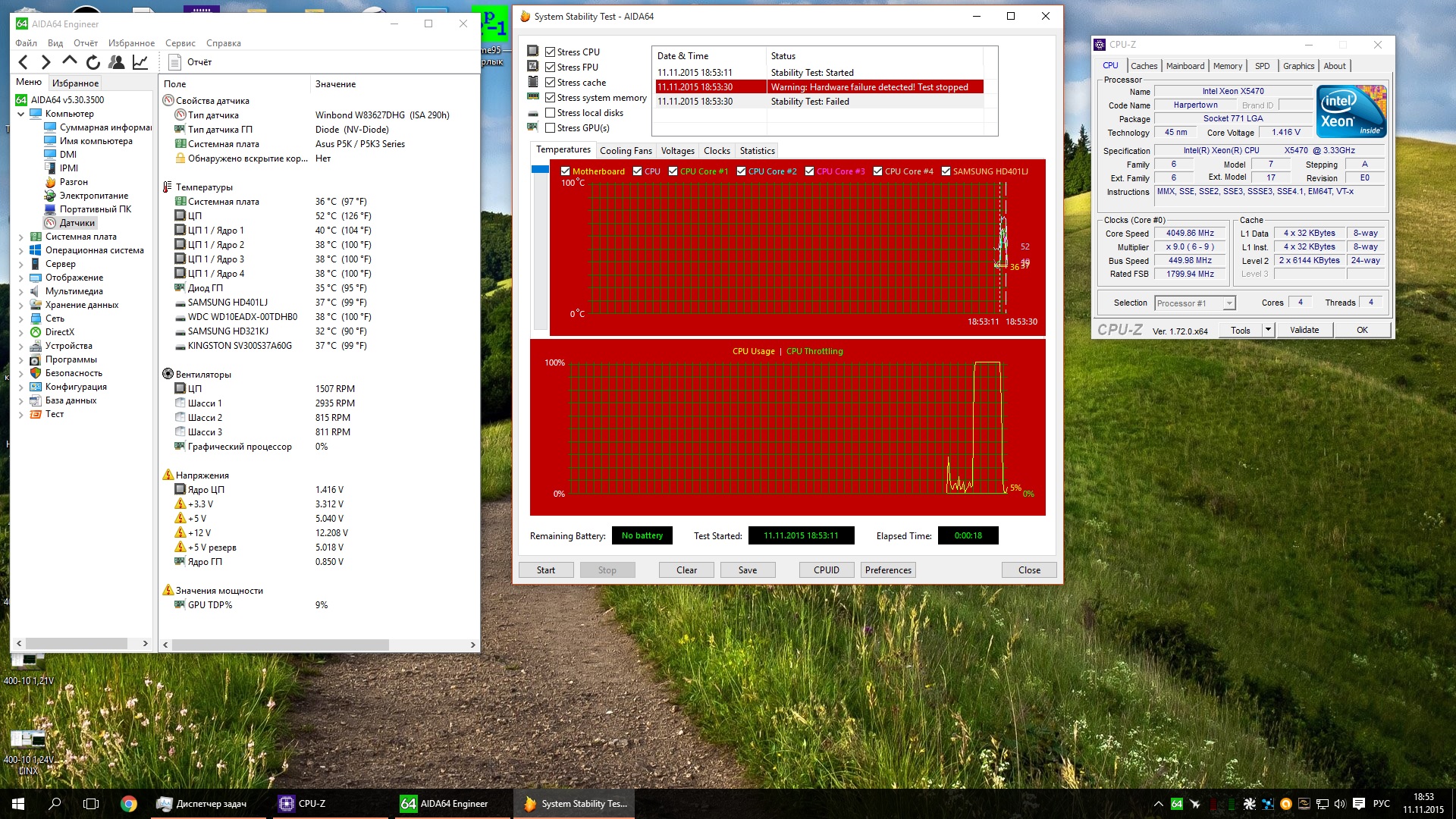Open the Mainboard tab in CPU-Z
This screenshot has height=819, width=1456.
[1185, 66]
